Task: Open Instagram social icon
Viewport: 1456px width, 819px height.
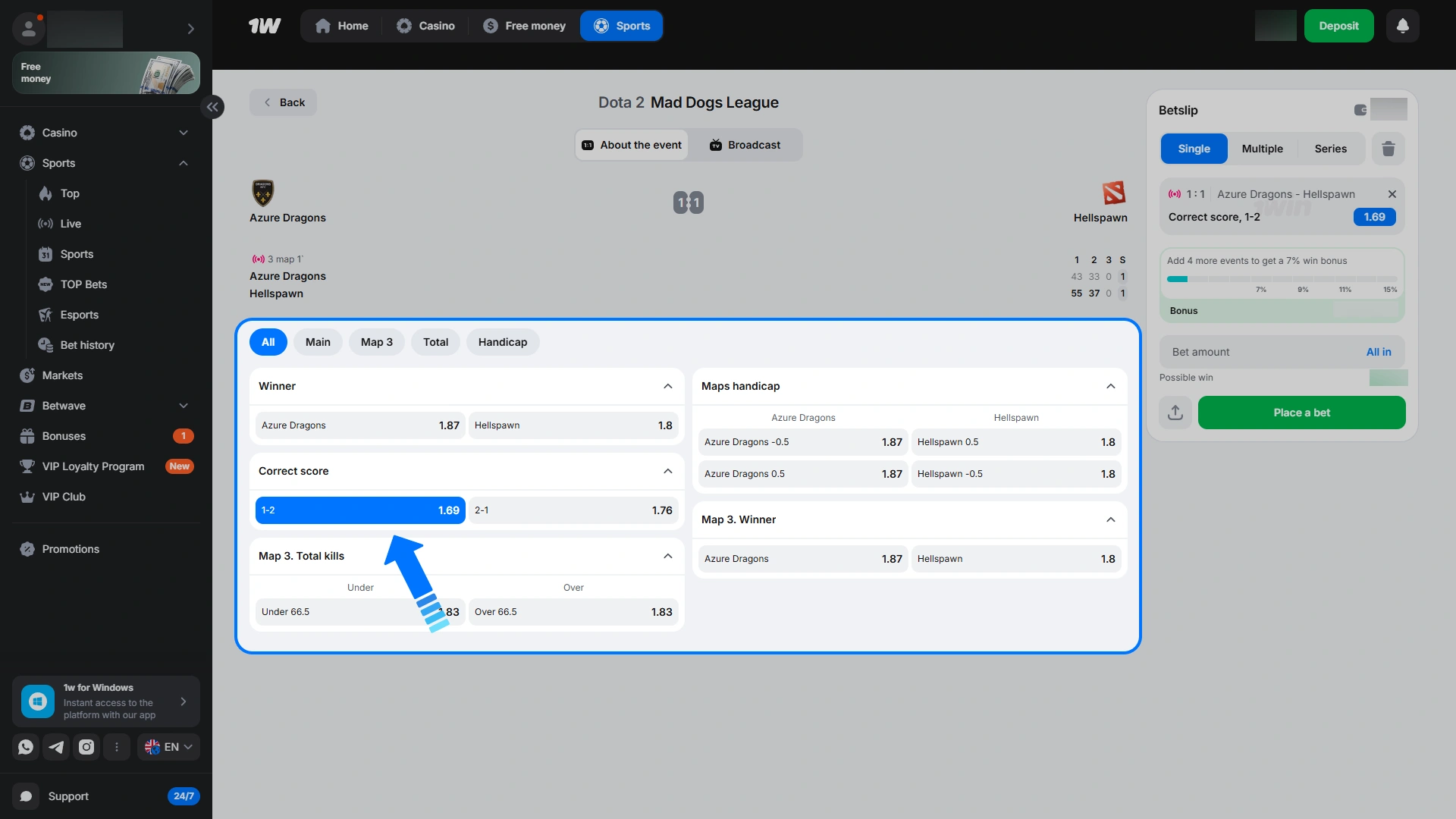Action: coord(86,747)
